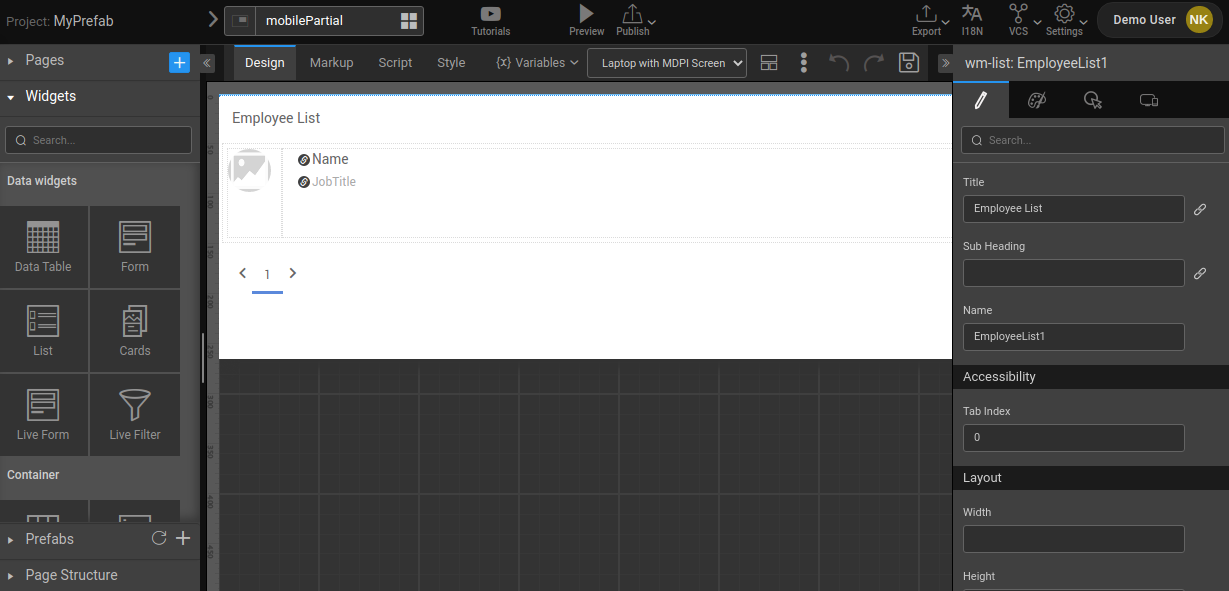This screenshot has width=1229, height=591.
Task: Click the Tab Index input field
Action: [1073, 438]
